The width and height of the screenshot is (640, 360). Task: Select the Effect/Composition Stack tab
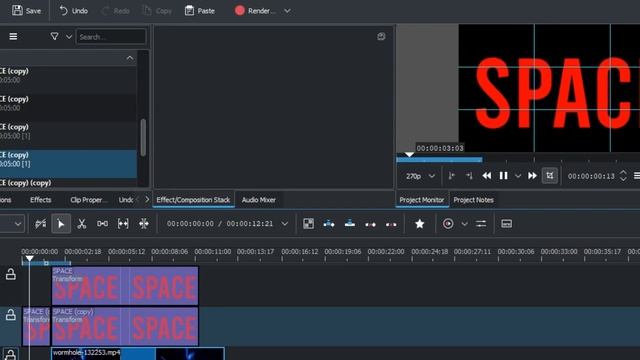pos(193,200)
